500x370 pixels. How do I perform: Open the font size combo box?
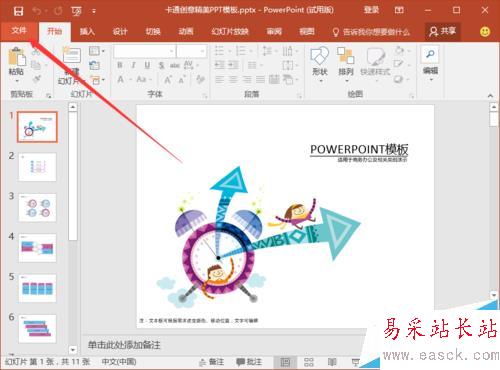[x=191, y=51]
